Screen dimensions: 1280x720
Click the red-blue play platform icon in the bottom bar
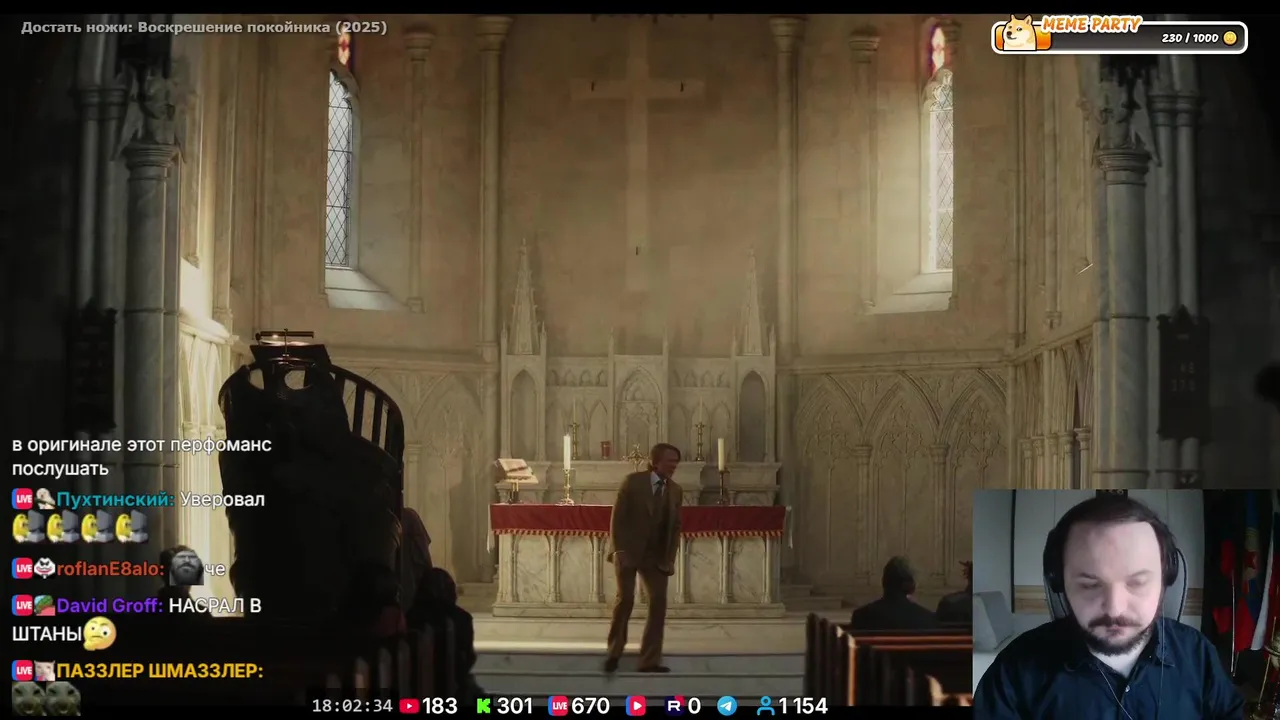636,706
